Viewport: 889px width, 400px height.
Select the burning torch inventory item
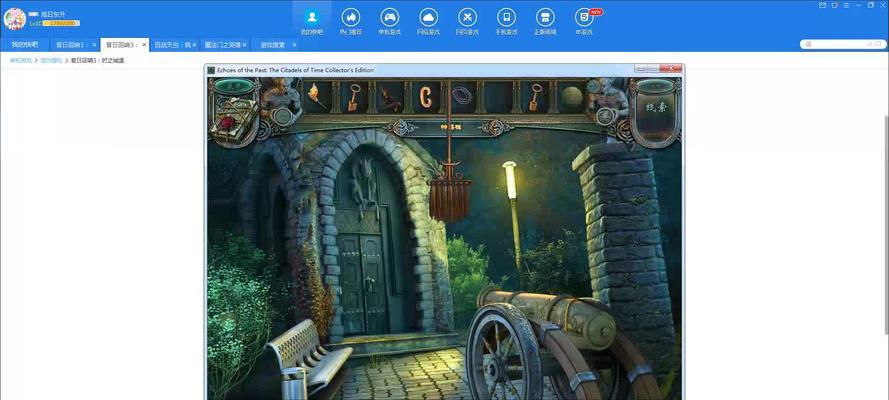(x=317, y=96)
